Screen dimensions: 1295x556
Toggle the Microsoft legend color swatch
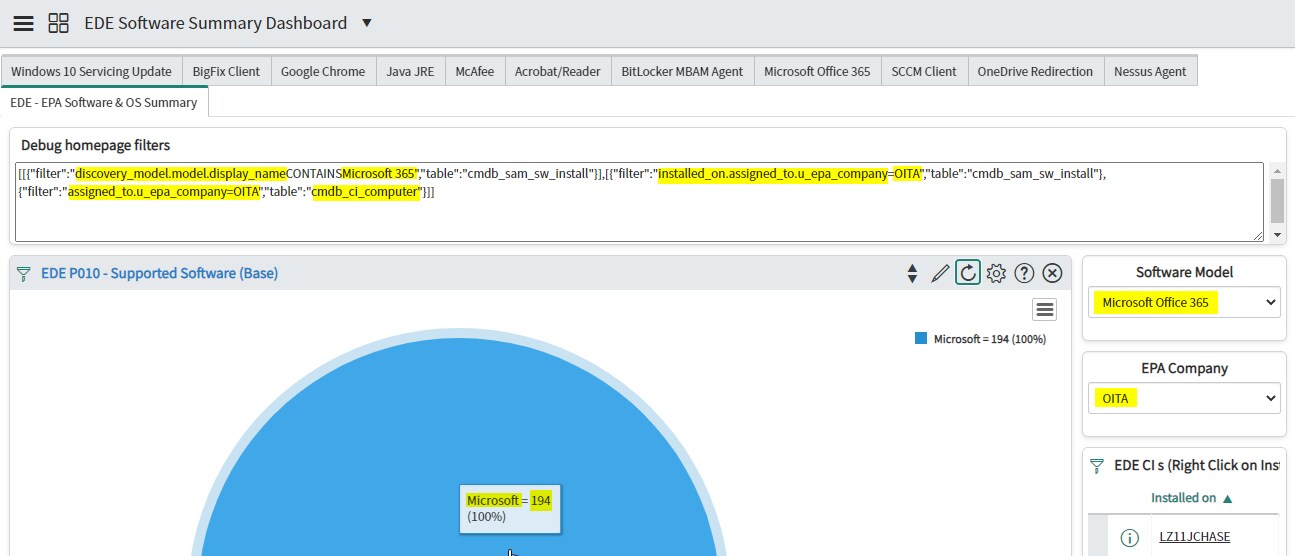coord(921,339)
